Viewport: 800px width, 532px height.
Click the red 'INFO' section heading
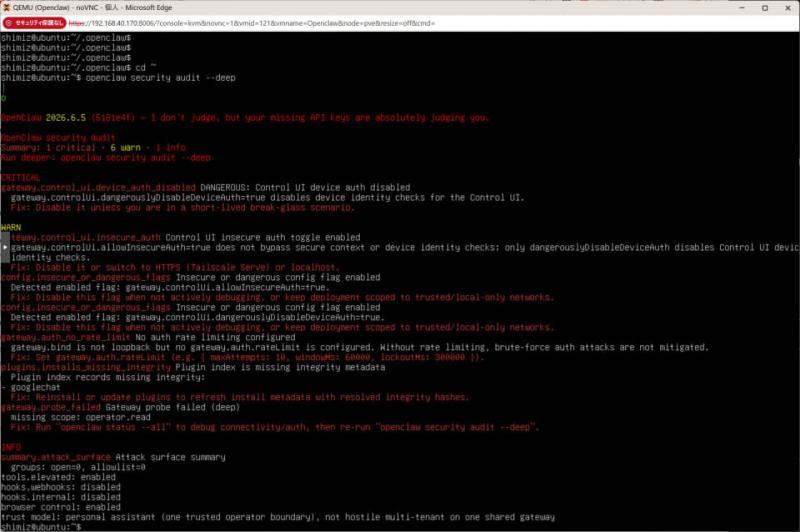[x=11, y=447]
